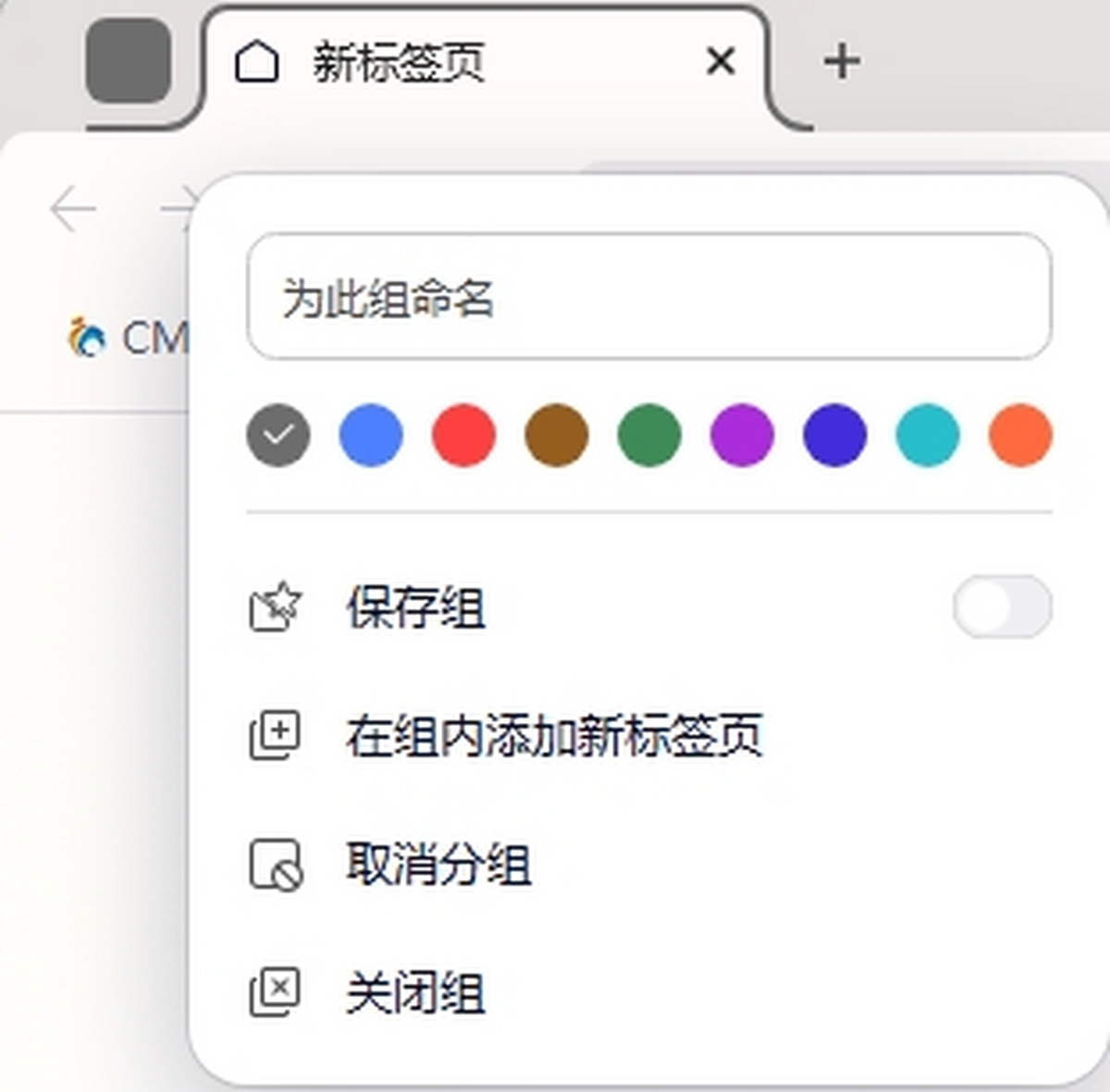The height and width of the screenshot is (1092, 1110).
Task: Click the home icon on the tab
Action: click(x=256, y=60)
